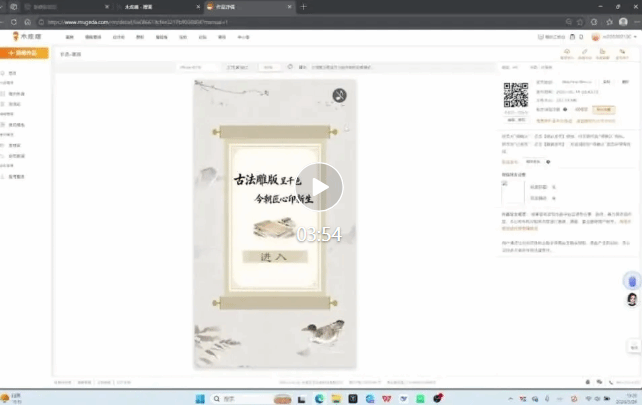Mute music via the round icon on preview
The width and height of the screenshot is (642, 405).
(339, 95)
